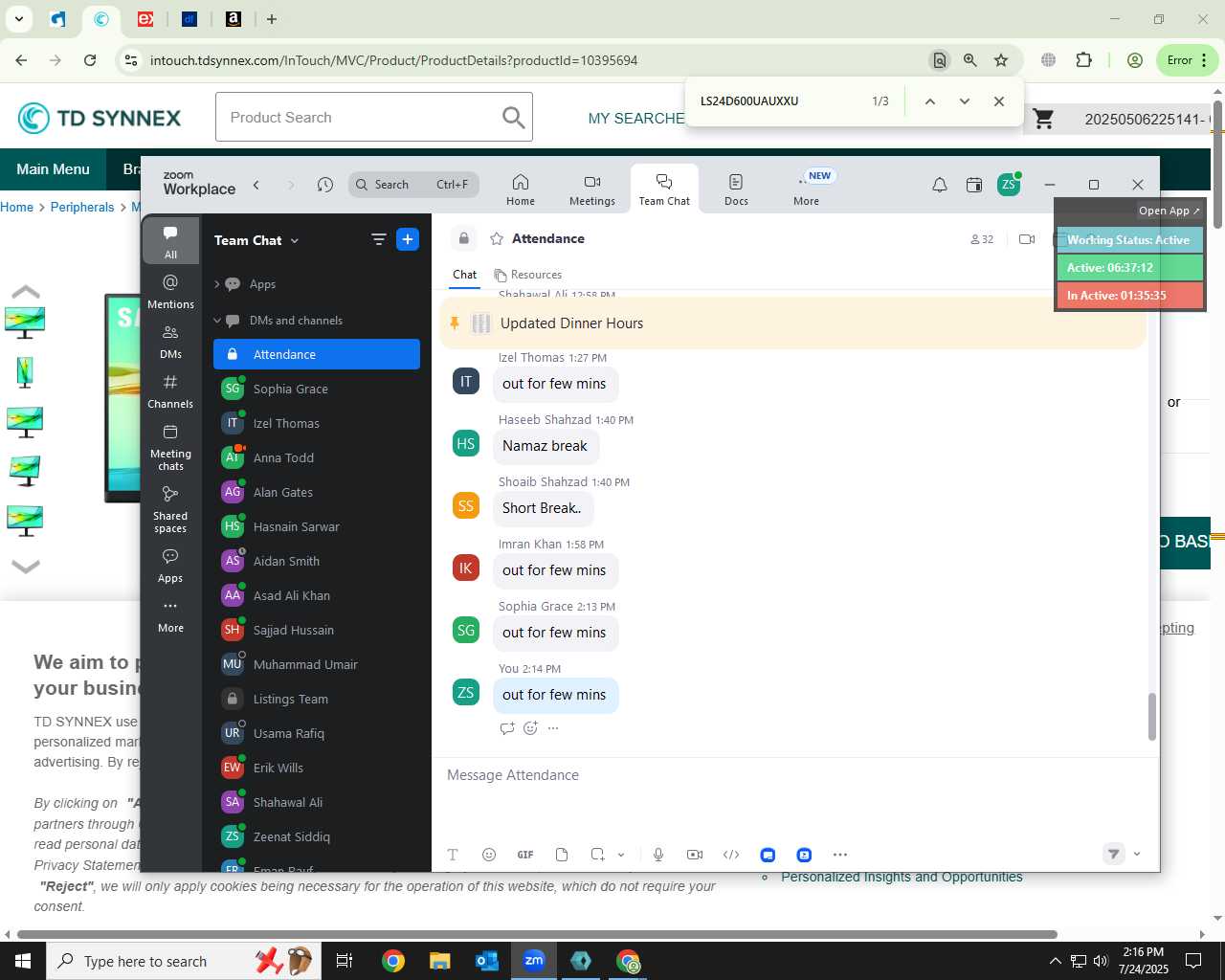The height and width of the screenshot is (980, 1225).
Task: Open chat with Anna Todd
Action: (x=317, y=457)
